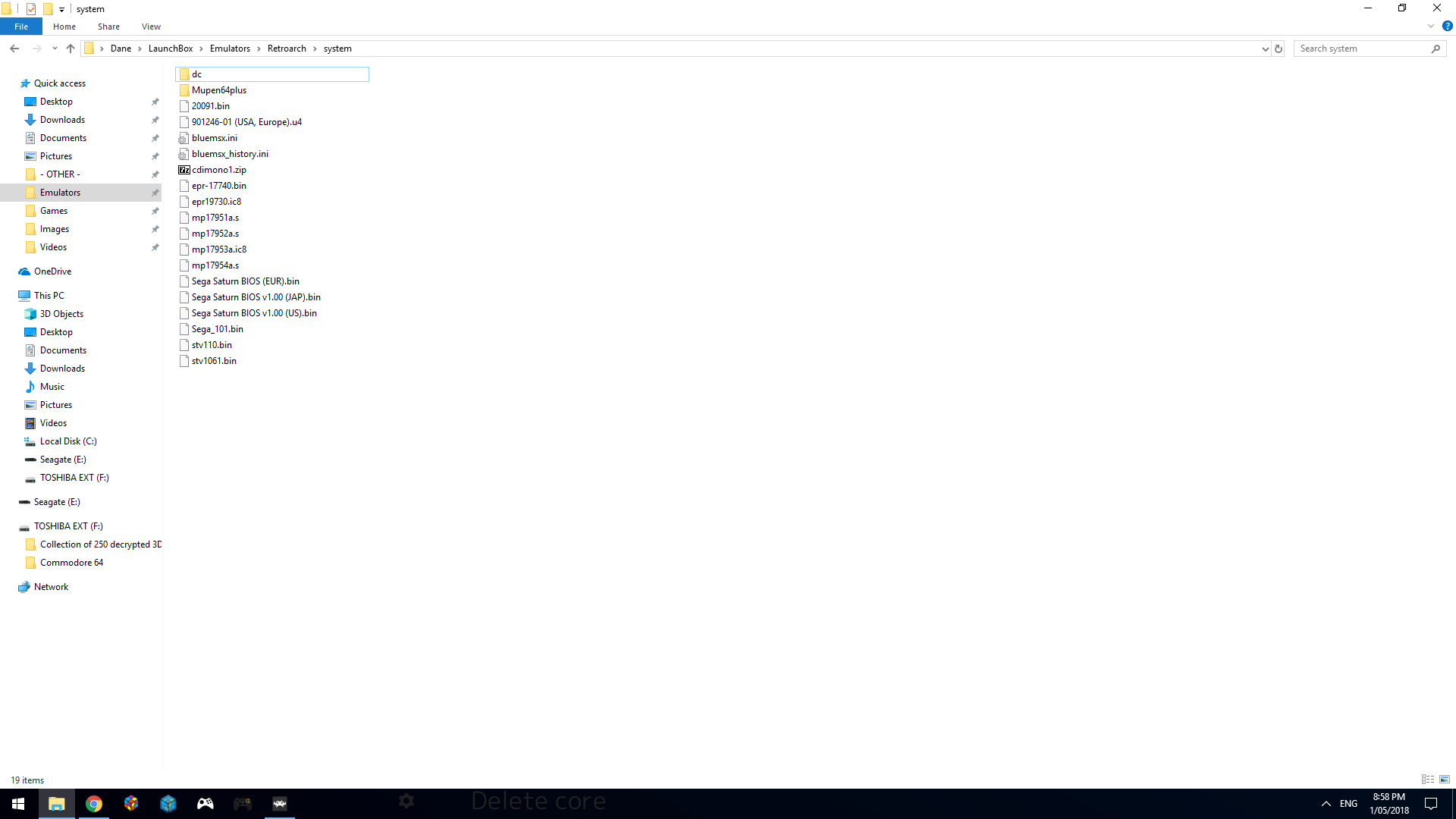Viewport: 1456px width, 819px height.
Task: Select file Sega_101.bin
Action: [x=217, y=329]
